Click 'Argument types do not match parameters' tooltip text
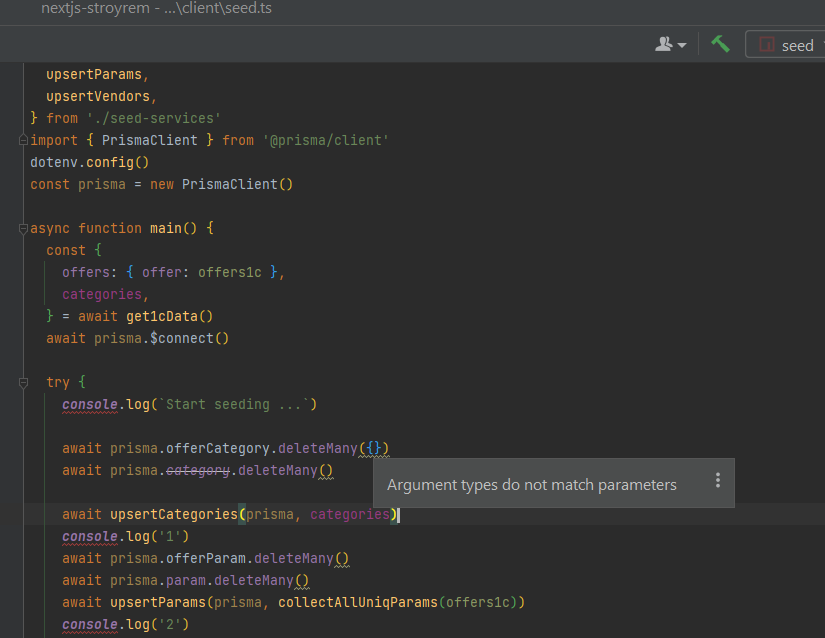 tap(531, 484)
